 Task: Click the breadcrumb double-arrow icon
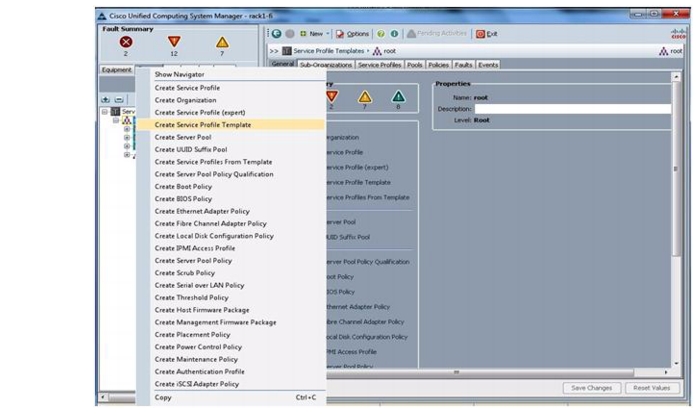pos(274,51)
